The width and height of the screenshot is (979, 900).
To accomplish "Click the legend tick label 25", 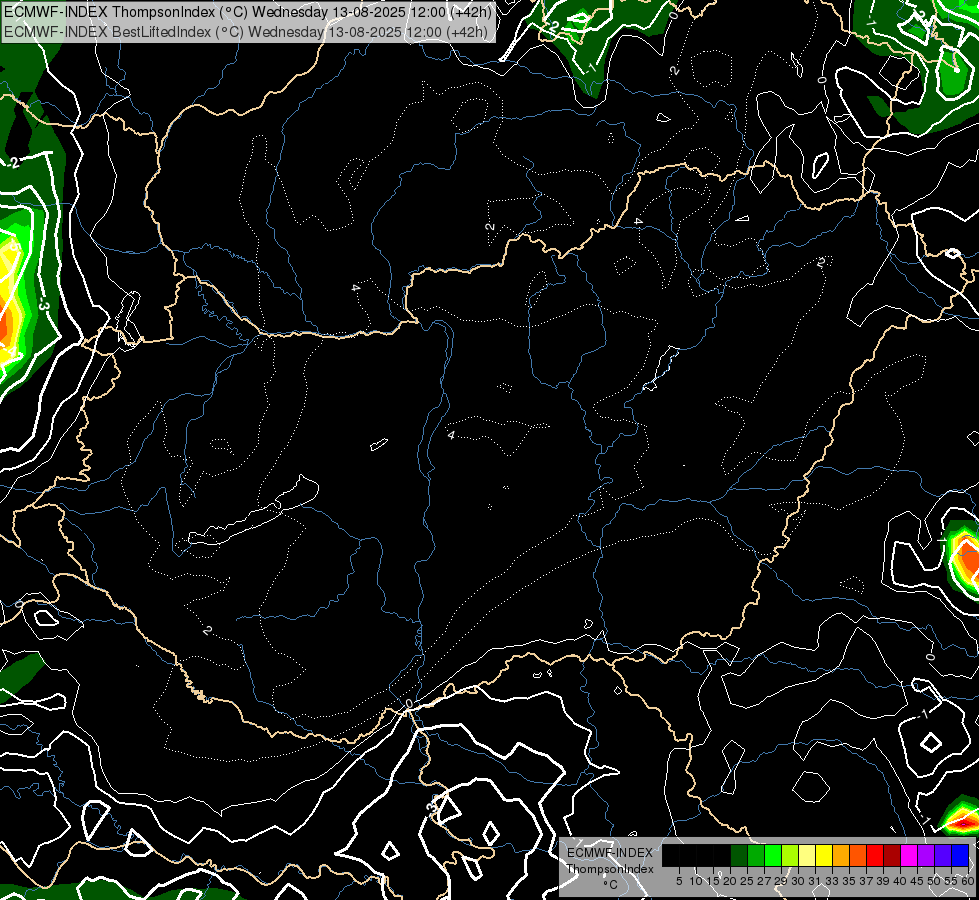I will [x=747, y=881].
